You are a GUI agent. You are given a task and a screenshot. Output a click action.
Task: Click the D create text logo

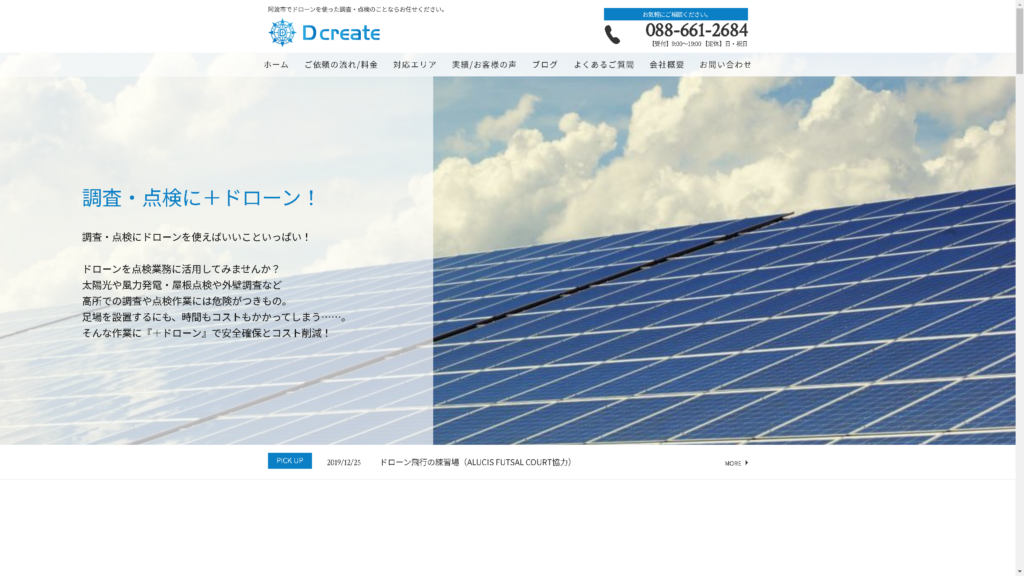[x=341, y=33]
